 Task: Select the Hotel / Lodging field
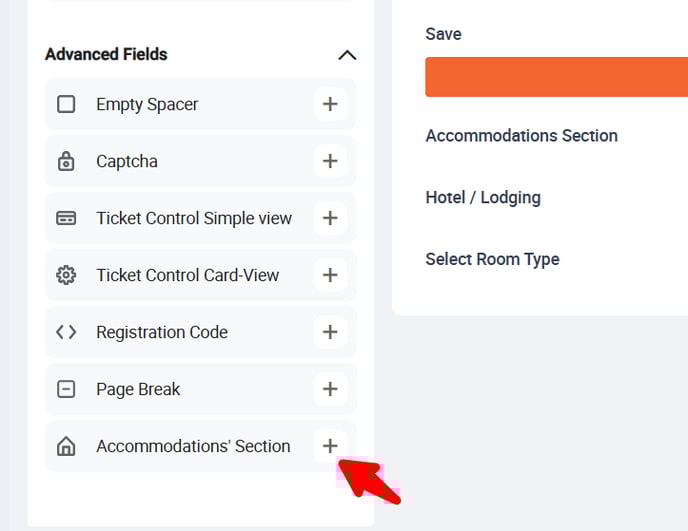coord(483,197)
